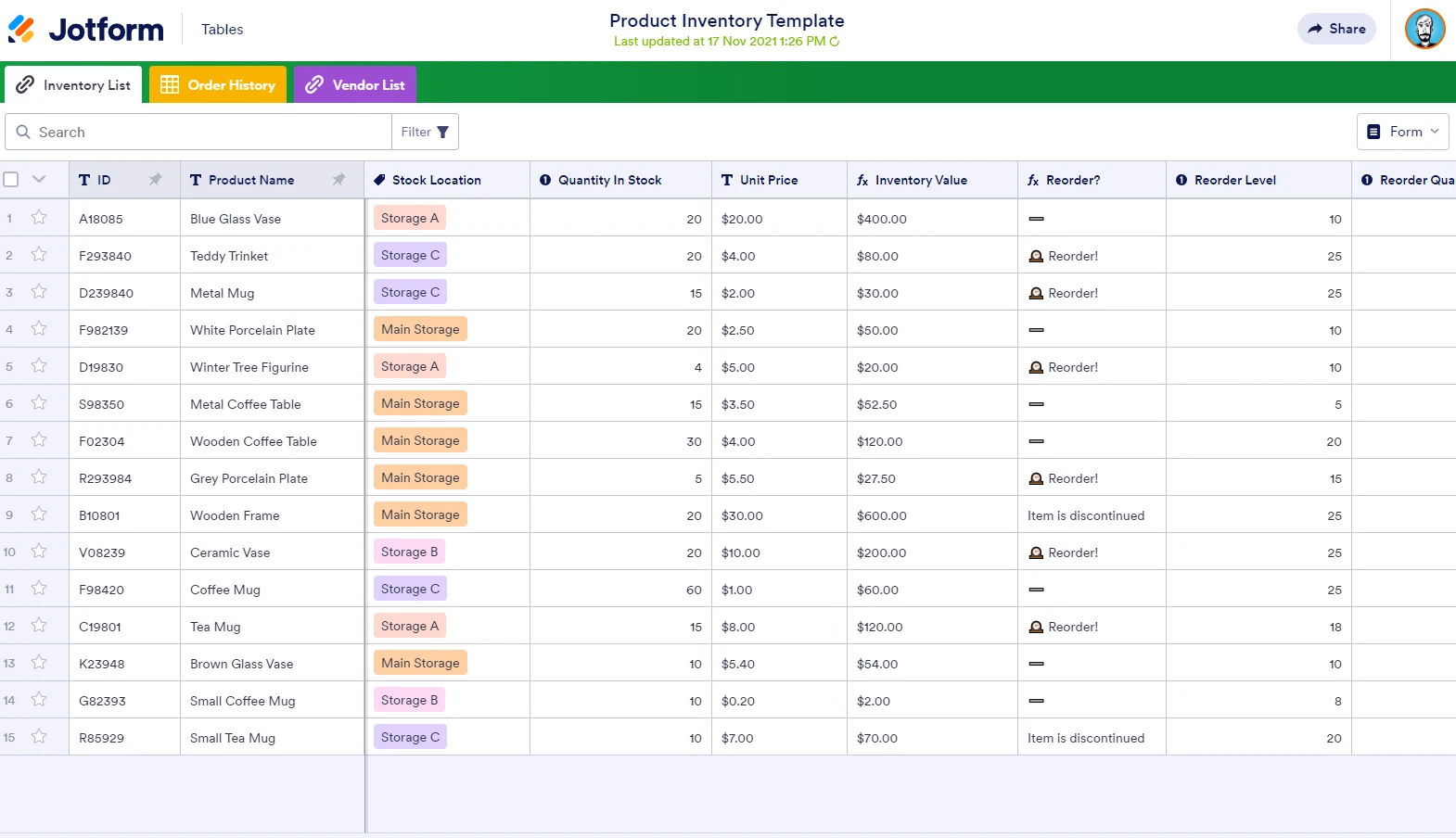Open the Form dropdown menu

click(x=1402, y=132)
